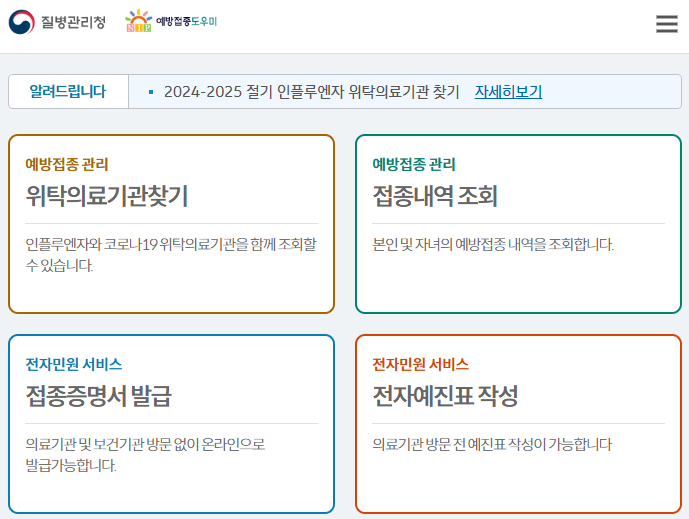The height and width of the screenshot is (519, 689).
Task: Open the 접종증명서 발급 card
Action: coord(171,424)
